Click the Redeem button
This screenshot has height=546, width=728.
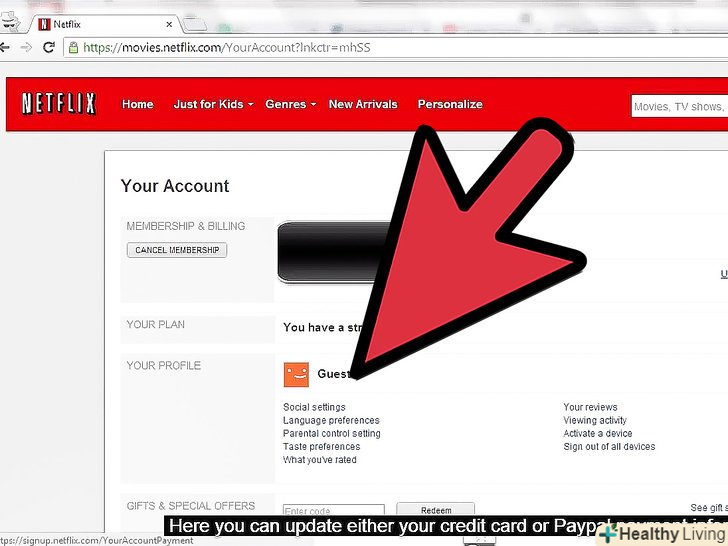(x=436, y=510)
